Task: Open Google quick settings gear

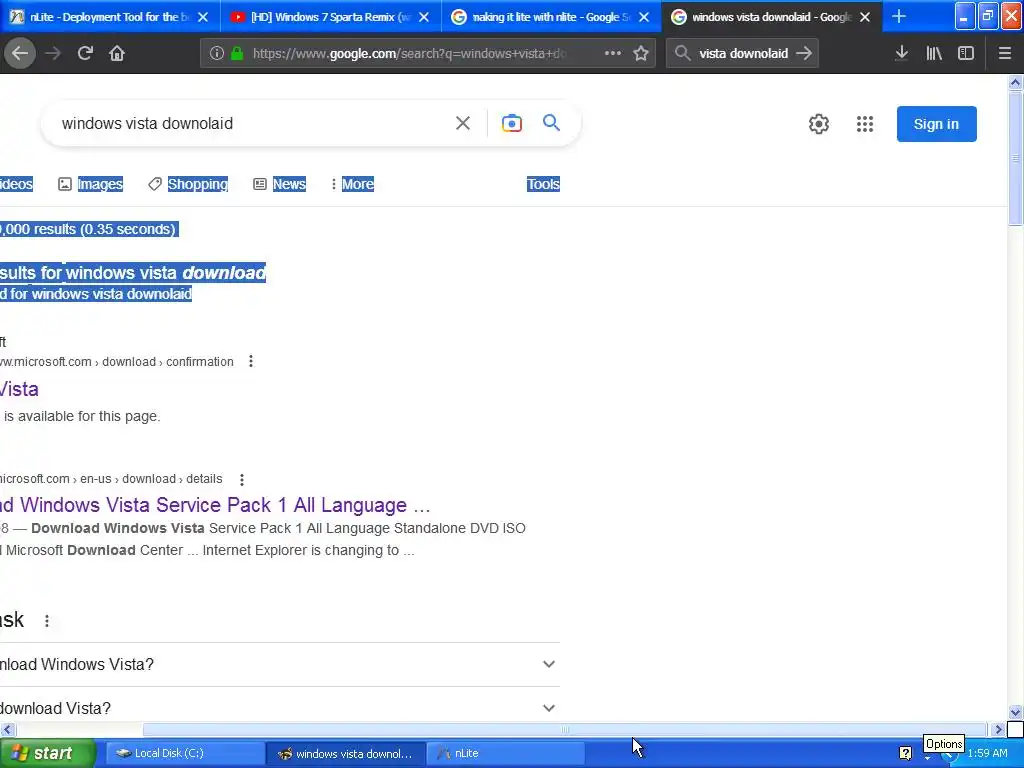Action: [819, 124]
